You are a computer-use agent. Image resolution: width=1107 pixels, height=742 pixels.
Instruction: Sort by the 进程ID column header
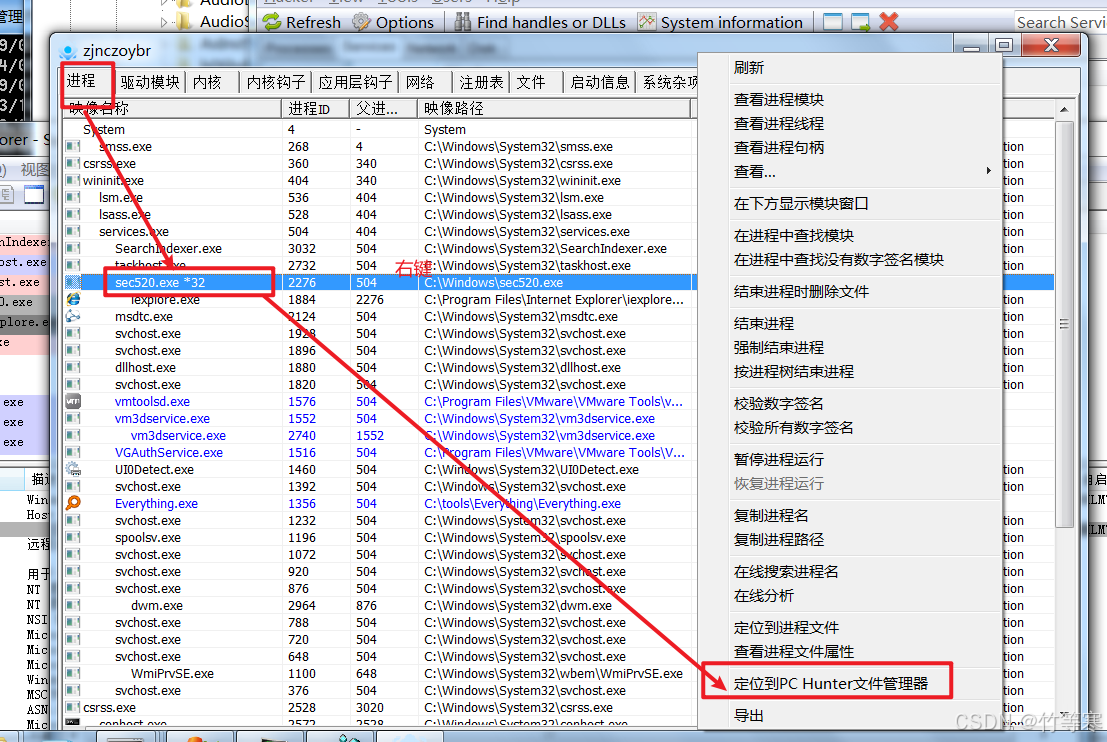coord(309,108)
